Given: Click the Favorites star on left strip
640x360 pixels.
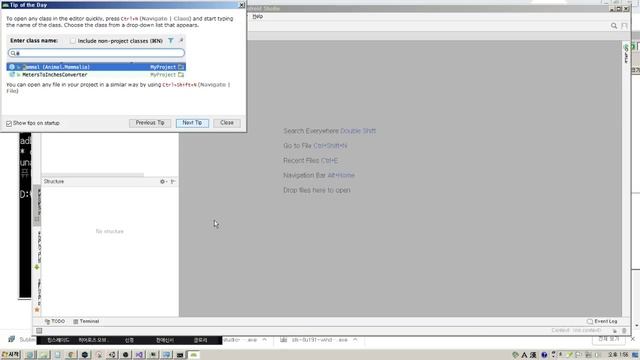Looking at the screenshot, I should [37, 310].
